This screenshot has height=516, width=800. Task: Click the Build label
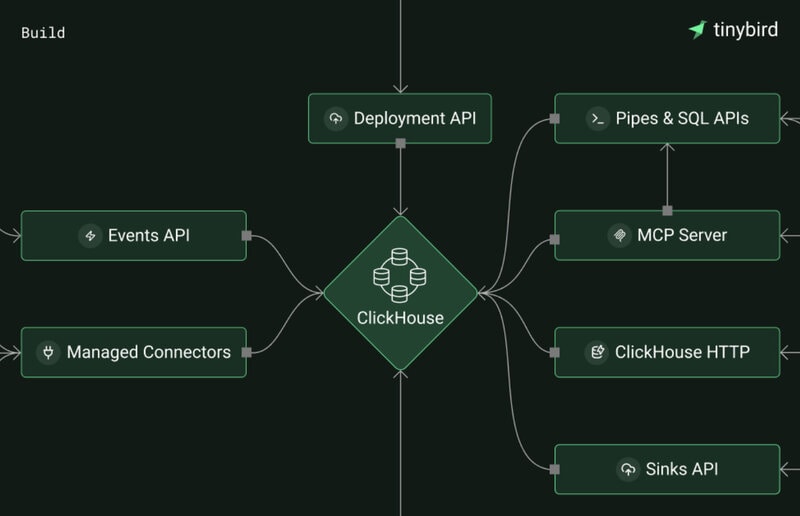coord(43,33)
